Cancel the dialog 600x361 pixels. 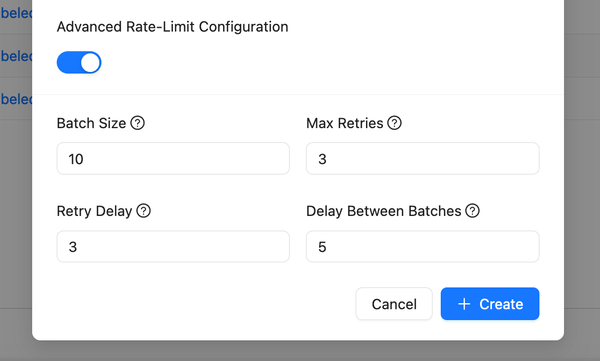[x=394, y=304]
